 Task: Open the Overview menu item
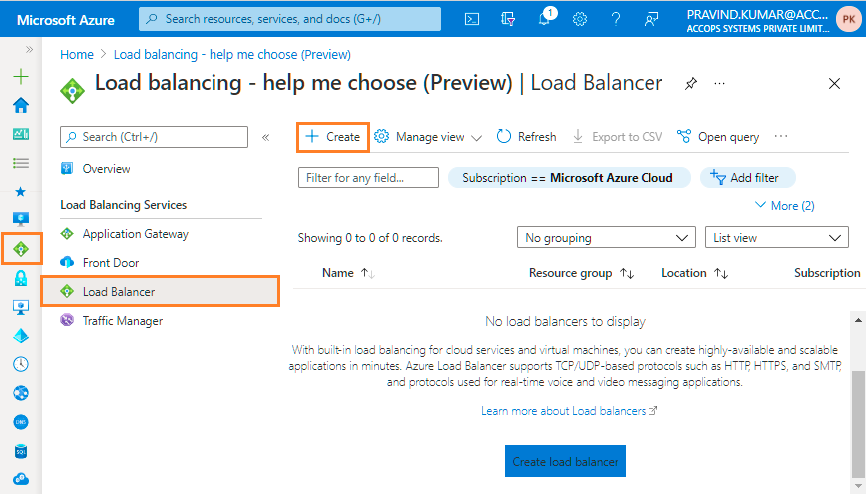(106, 169)
